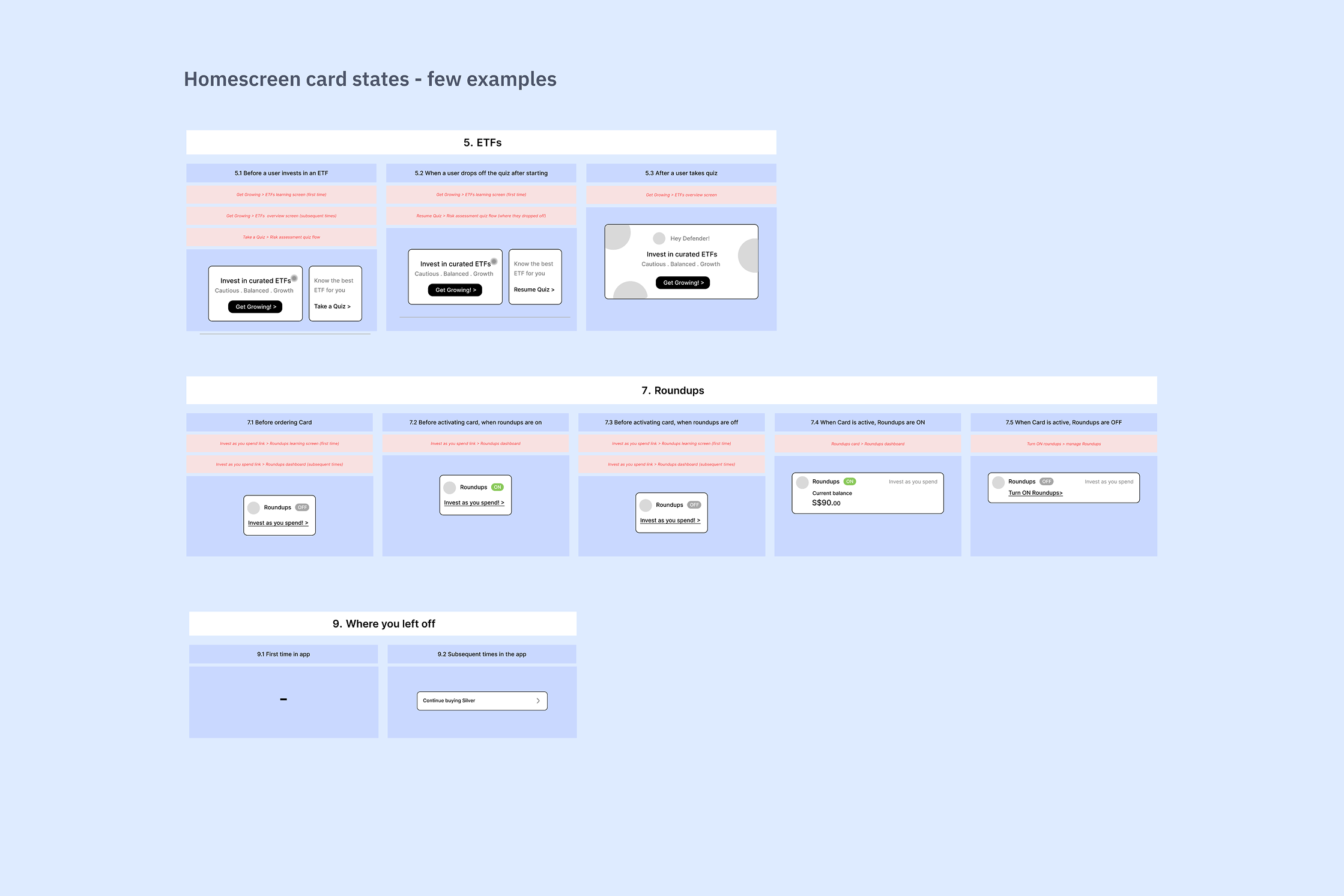
Task: Open Take a Quiz > in 5.1
Action: pyautogui.click(x=332, y=306)
